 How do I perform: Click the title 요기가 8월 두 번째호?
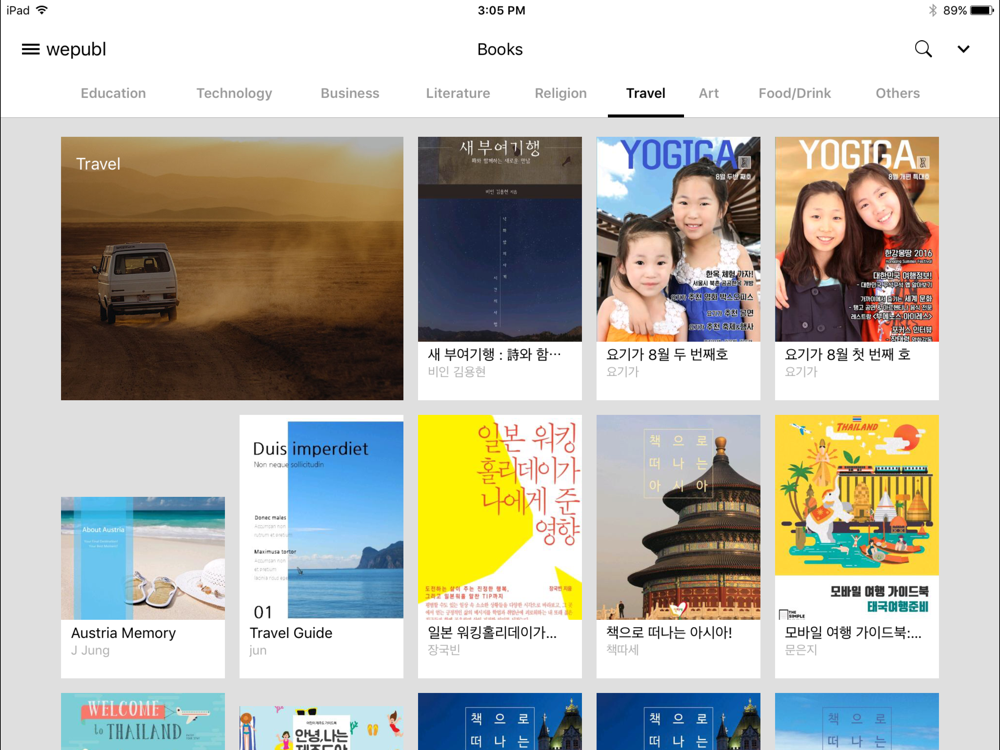coord(667,355)
